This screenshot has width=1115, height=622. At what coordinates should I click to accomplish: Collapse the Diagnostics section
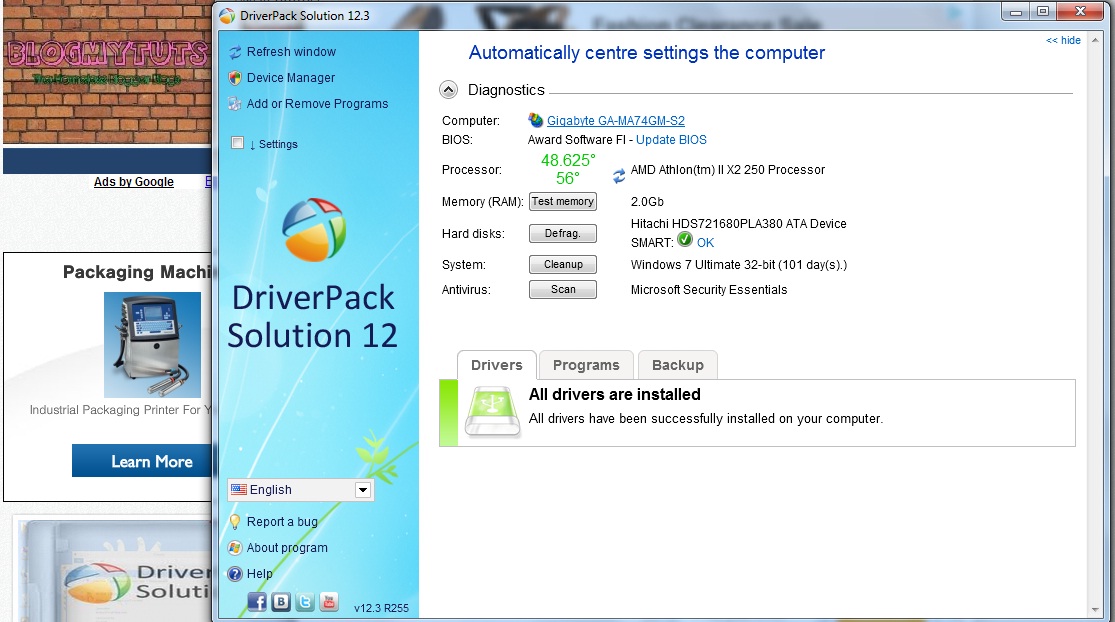click(x=448, y=90)
